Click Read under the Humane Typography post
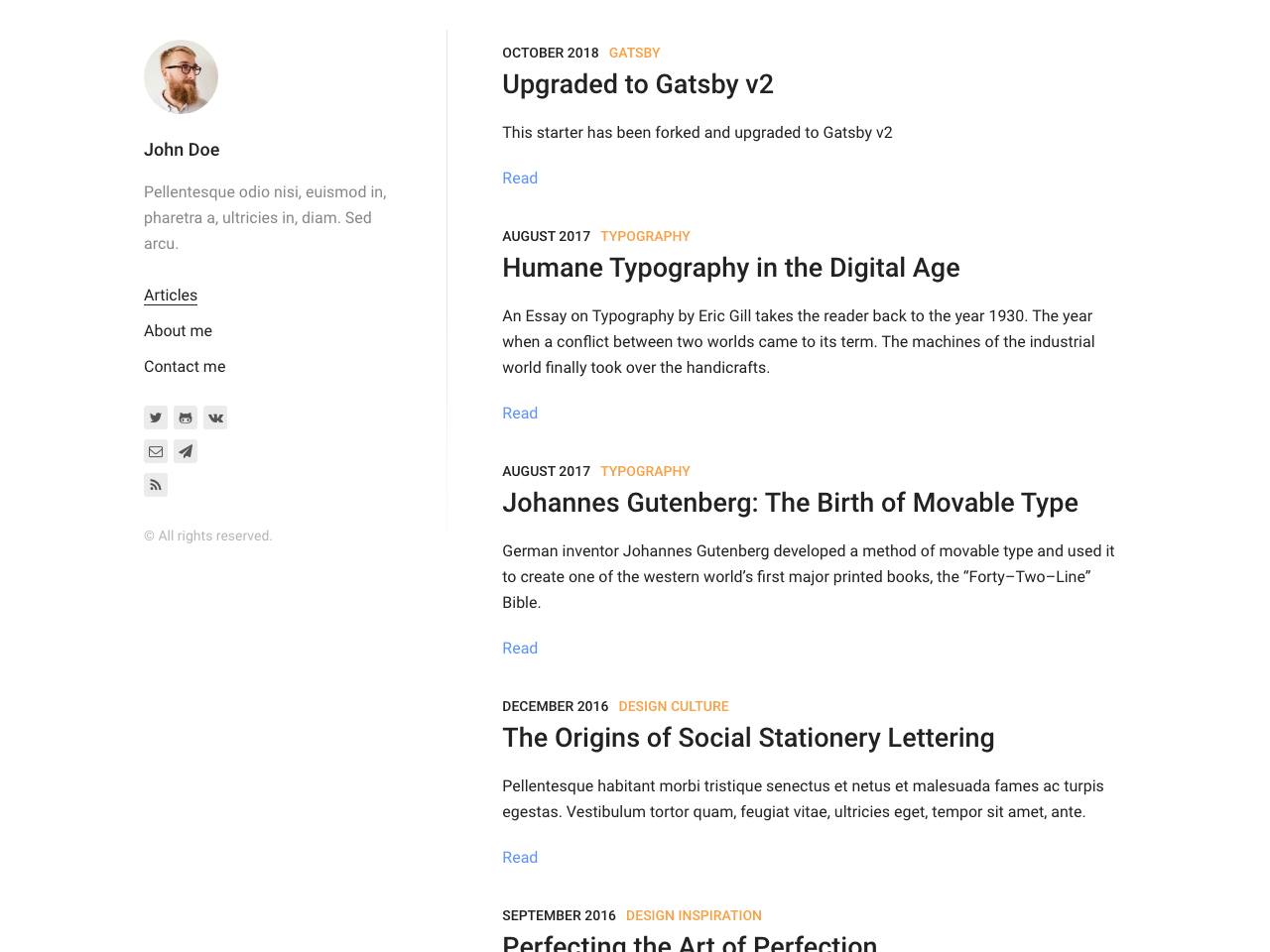1270x952 pixels. pyautogui.click(x=520, y=414)
